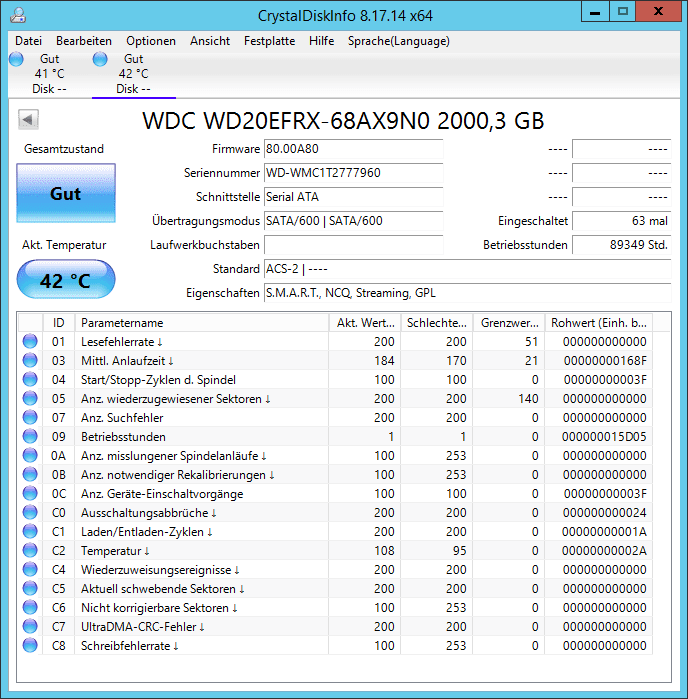Open the Datei menu

coord(29,41)
